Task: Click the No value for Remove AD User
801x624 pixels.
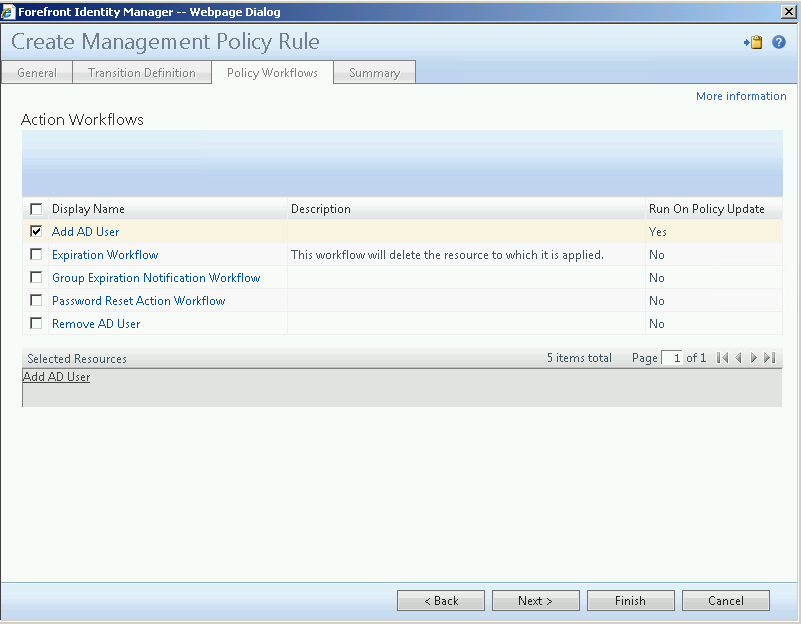Action: [x=656, y=324]
